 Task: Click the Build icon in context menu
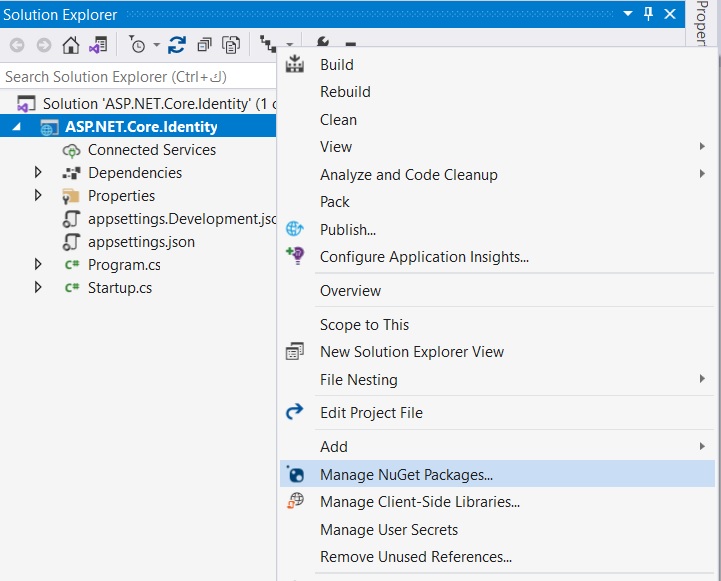[x=295, y=63]
